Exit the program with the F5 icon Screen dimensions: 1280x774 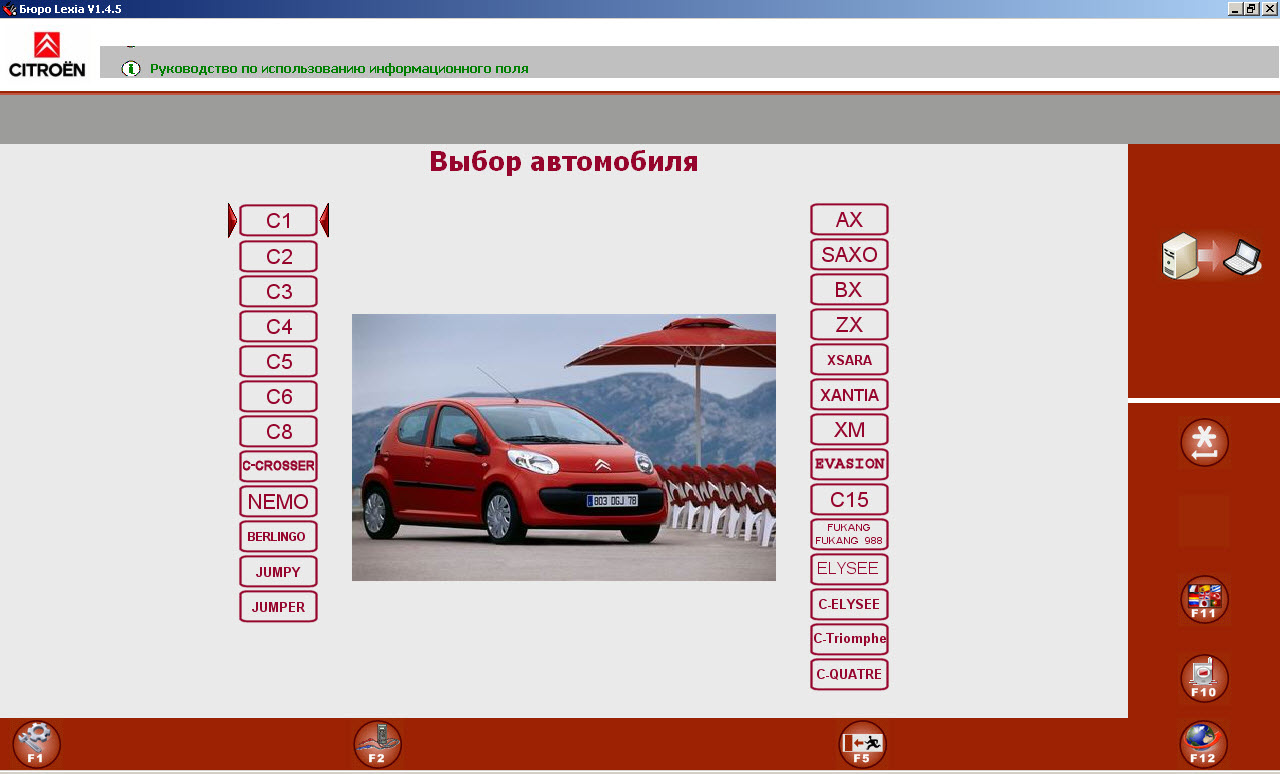[861, 743]
